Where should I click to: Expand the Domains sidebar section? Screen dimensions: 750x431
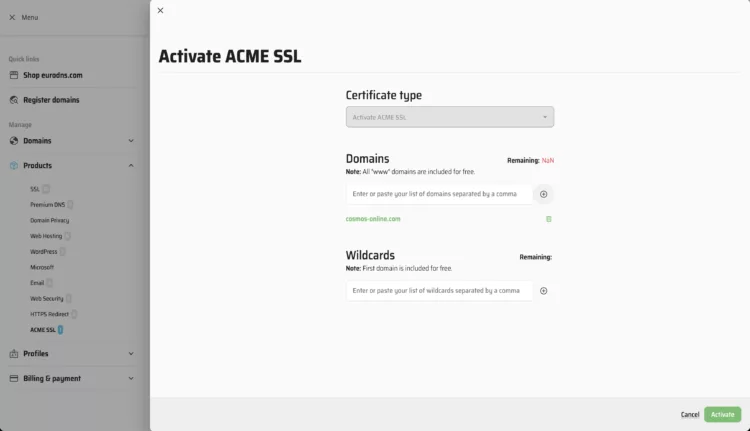click(131, 141)
